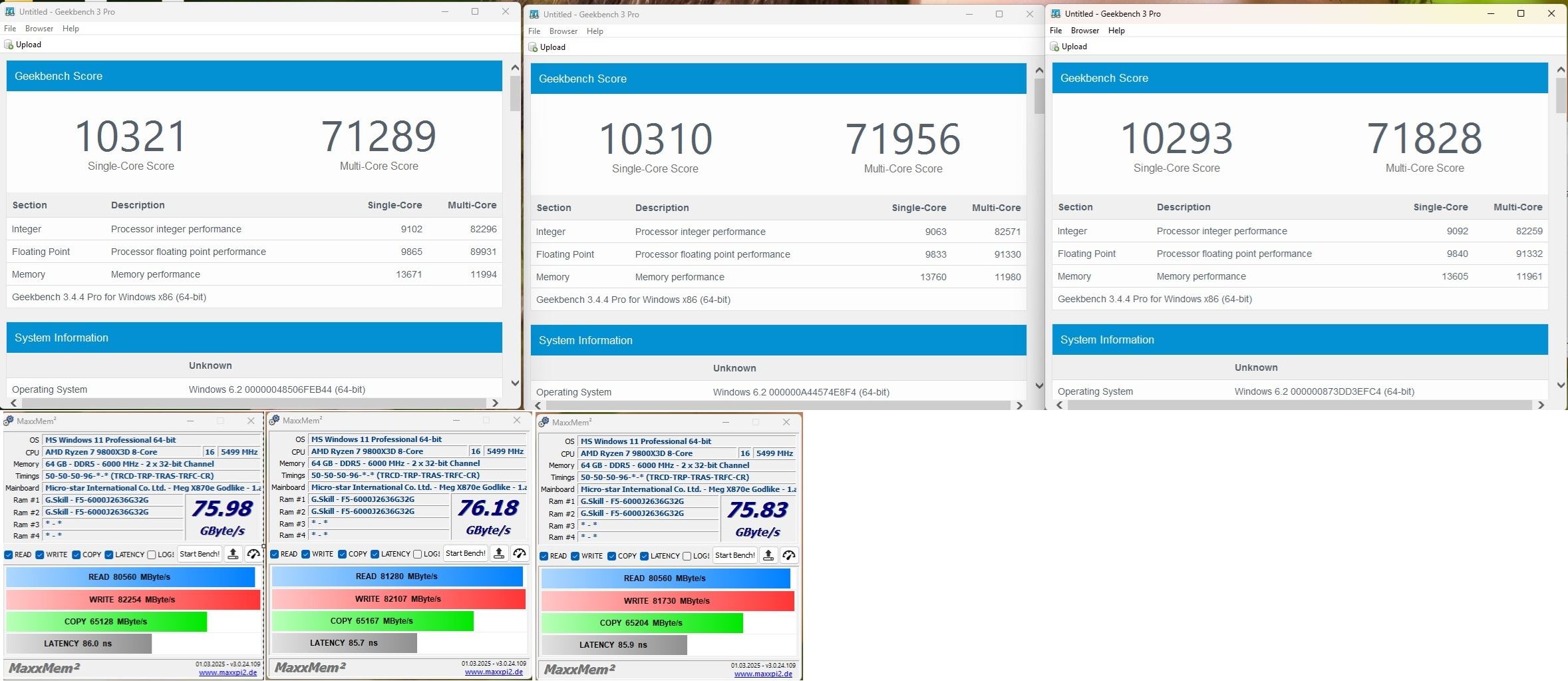Toggle READ in the 75.83 MaxxMem window
Screen dimensions: 1568x681
pyautogui.click(x=544, y=556)
